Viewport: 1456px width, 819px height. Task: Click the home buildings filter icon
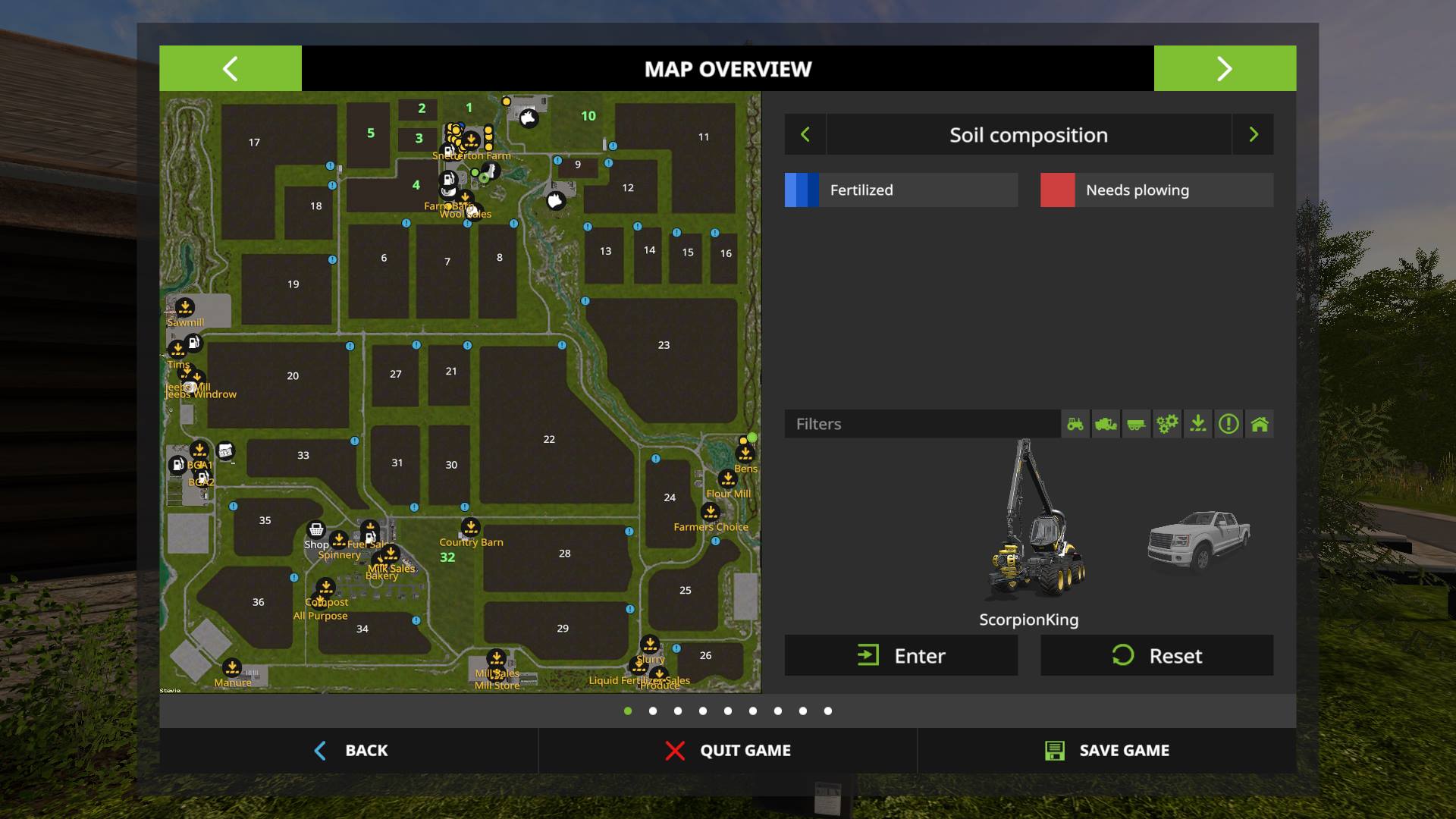point(1260,424)
